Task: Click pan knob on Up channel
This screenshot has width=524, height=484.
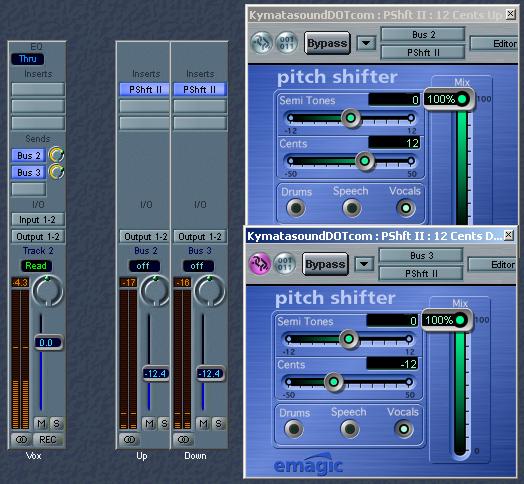Action: [x=155, y=291]
